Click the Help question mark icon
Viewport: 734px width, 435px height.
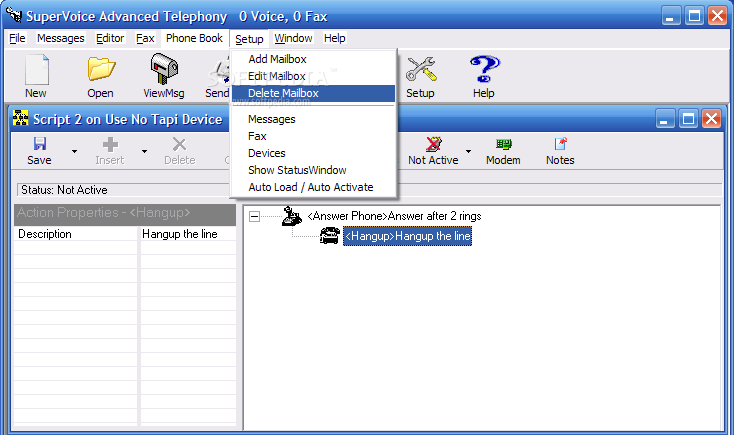tap(484, 69)
